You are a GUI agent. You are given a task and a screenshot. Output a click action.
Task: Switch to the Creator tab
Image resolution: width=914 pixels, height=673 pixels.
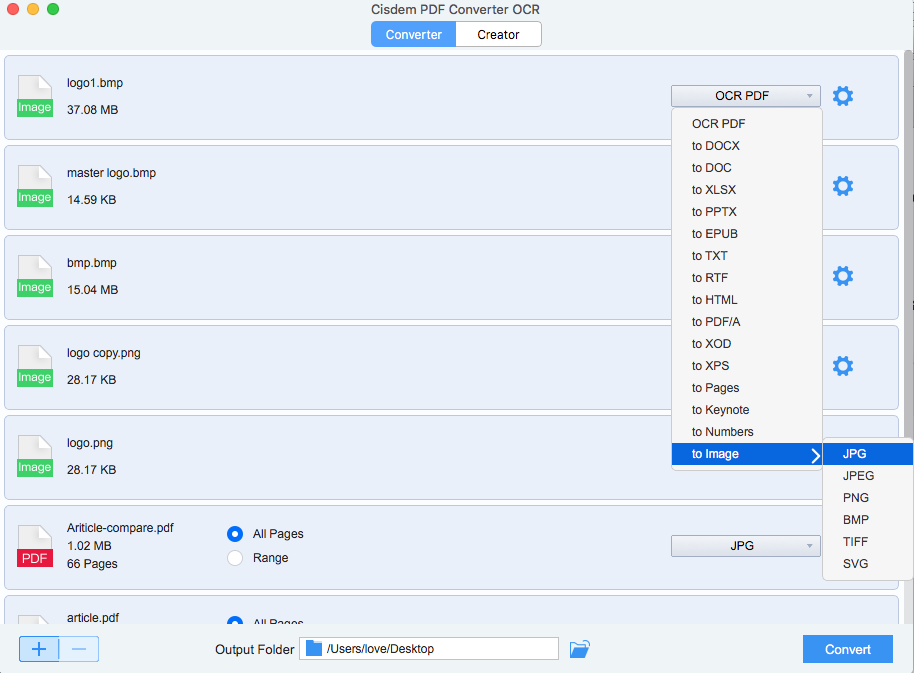click(498, 34)
